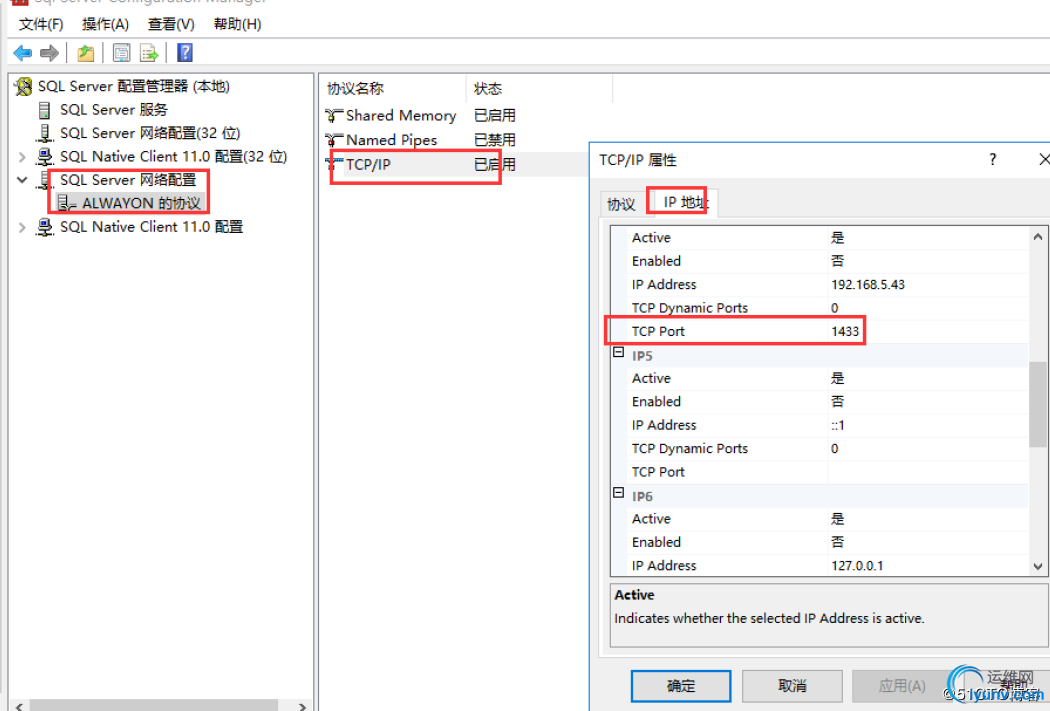1050x711 pixels.
Task: Click the property list scroll-down arrow
Action: 1037,566
